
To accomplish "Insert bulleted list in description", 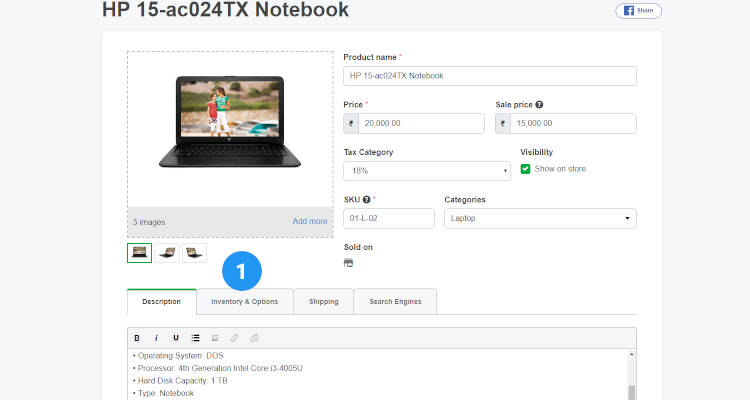I will (x=195, y=338).
